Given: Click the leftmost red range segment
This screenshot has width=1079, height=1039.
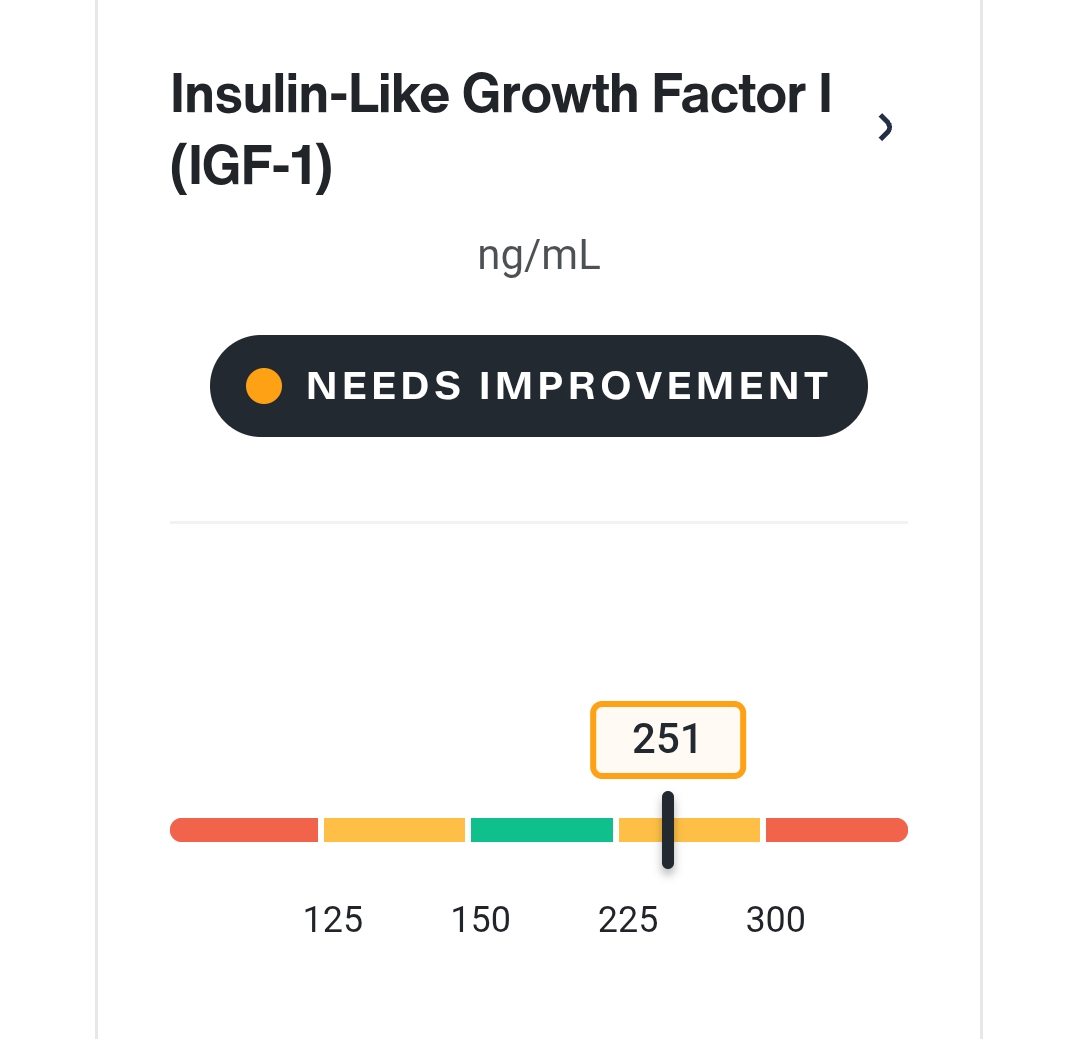Looking at the screenshot, I should click(x=244, y=830).
